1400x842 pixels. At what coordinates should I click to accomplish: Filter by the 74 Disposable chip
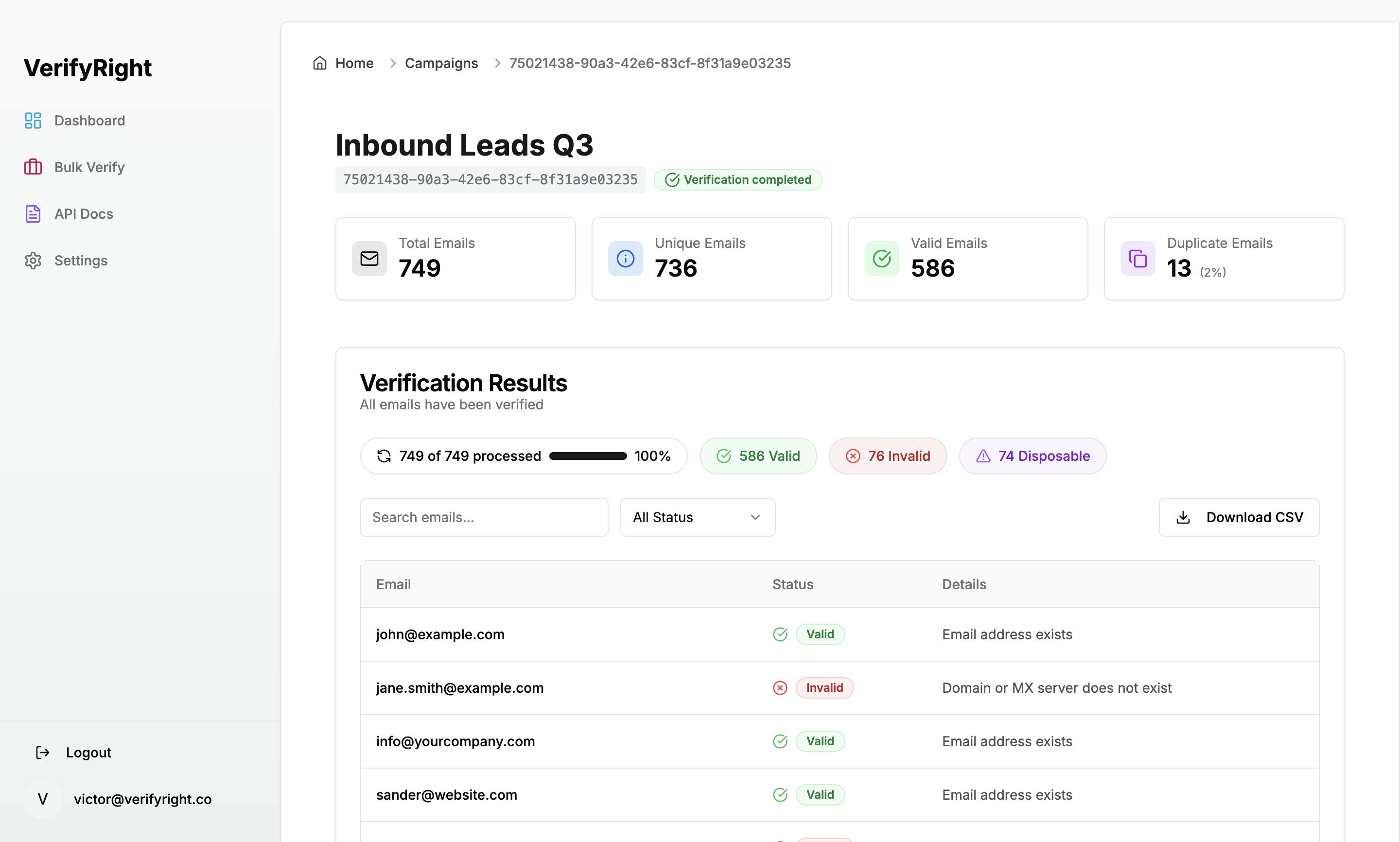tap(1032, 456)
